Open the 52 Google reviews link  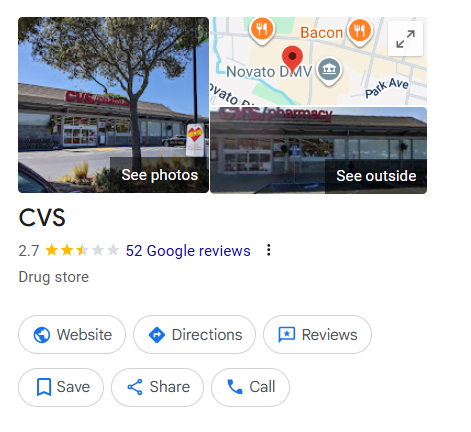point(188,251)
